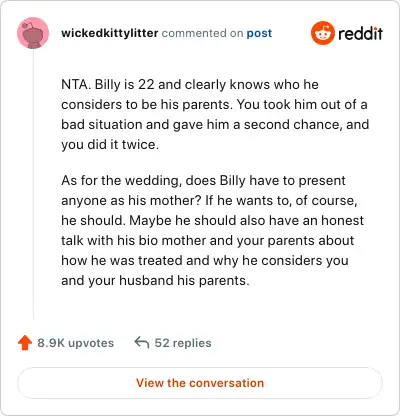Open the blue "post" link
The height and width of the screenshot is (416, 400).
pyautogui.click(x=259, y=33)
